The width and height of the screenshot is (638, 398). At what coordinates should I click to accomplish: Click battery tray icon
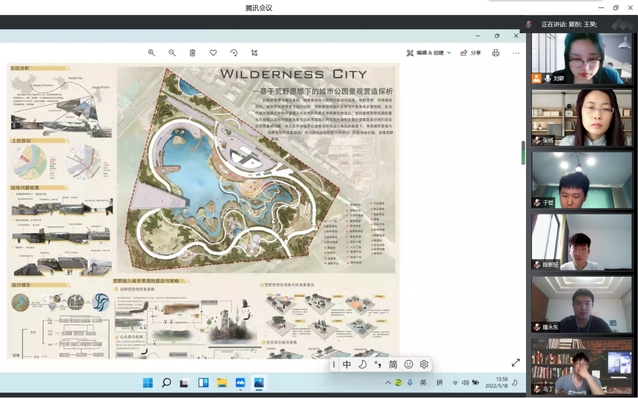pos(475,383)
